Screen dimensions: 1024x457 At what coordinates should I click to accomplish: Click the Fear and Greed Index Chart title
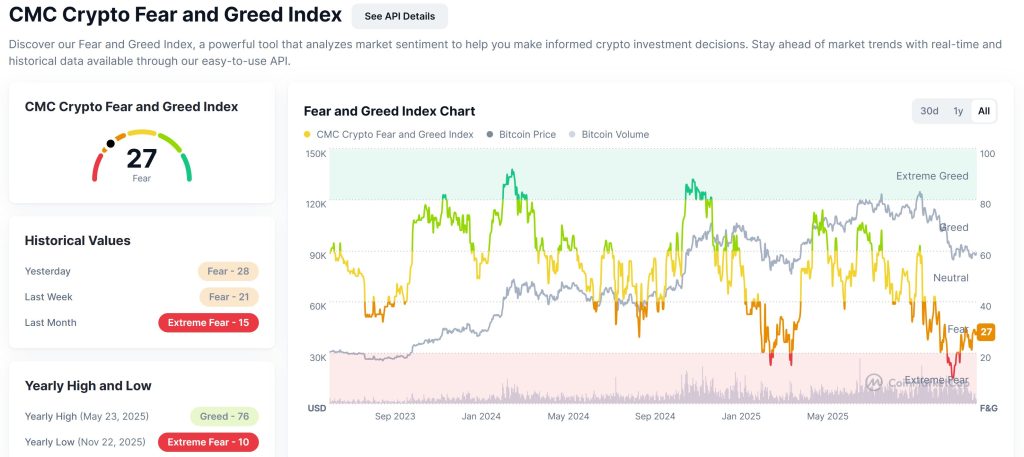pyautogui.click(x=389, y=111)
